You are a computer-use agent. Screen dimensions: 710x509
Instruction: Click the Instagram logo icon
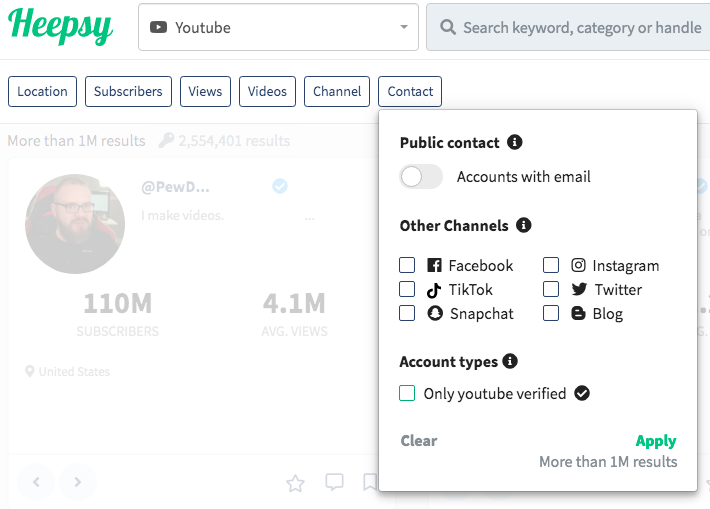click(578, 265)
